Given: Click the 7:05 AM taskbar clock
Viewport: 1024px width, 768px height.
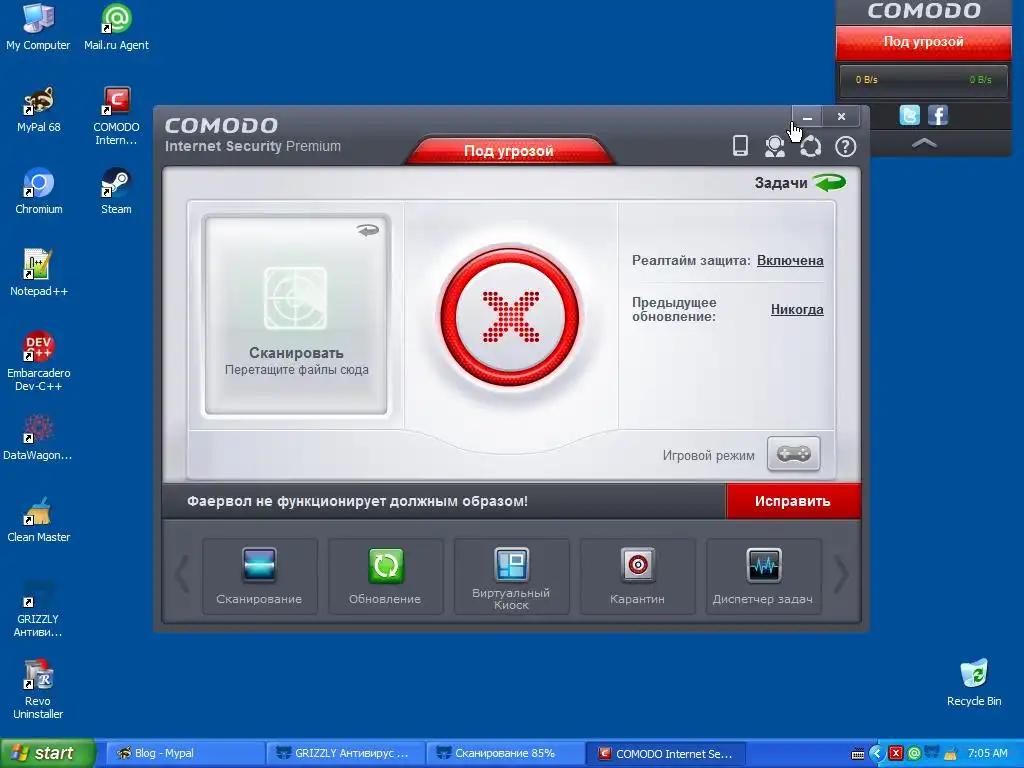Looking at the screenshot, I should coord(987,754).
